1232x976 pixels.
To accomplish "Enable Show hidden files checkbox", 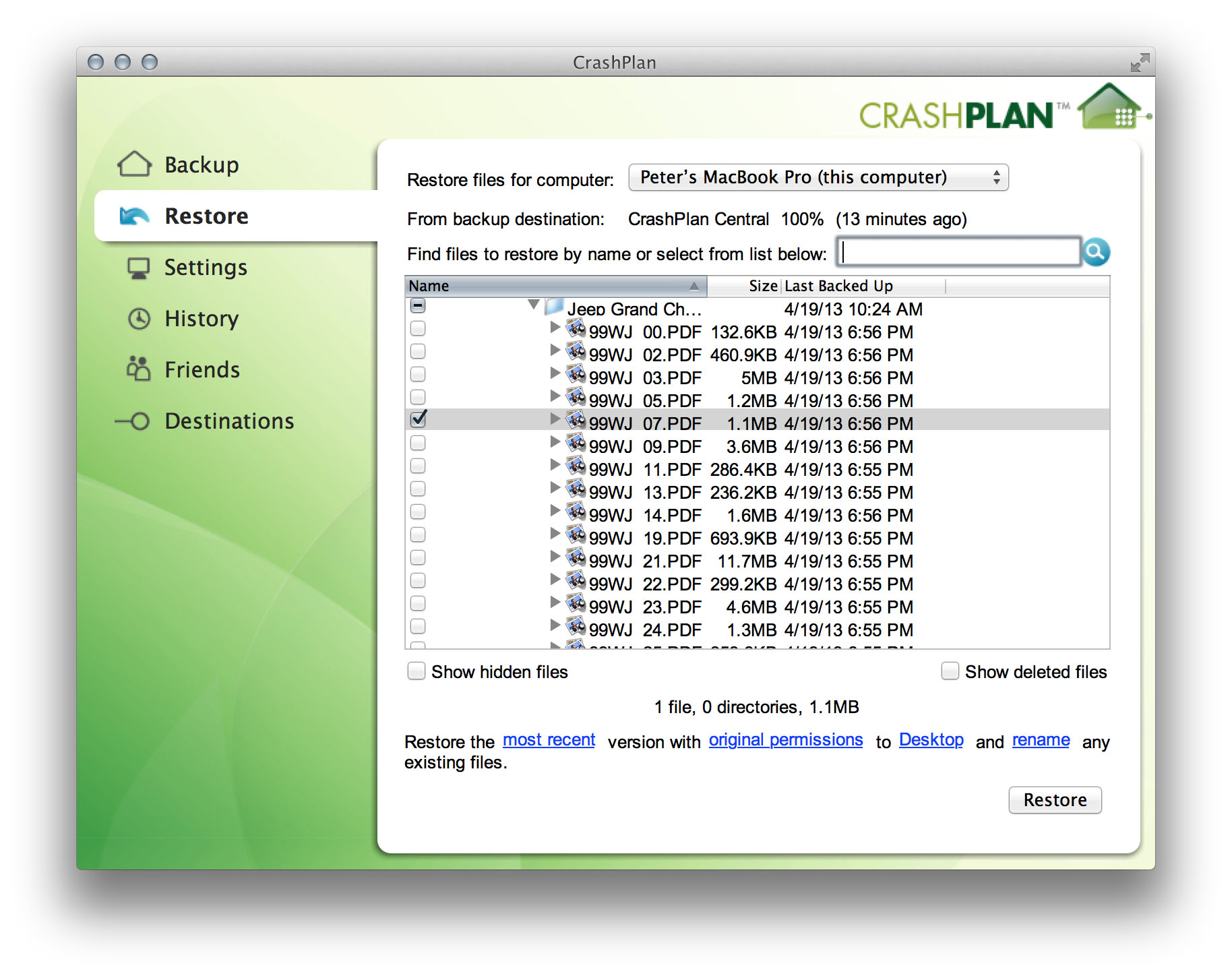I will pos(417,671).
